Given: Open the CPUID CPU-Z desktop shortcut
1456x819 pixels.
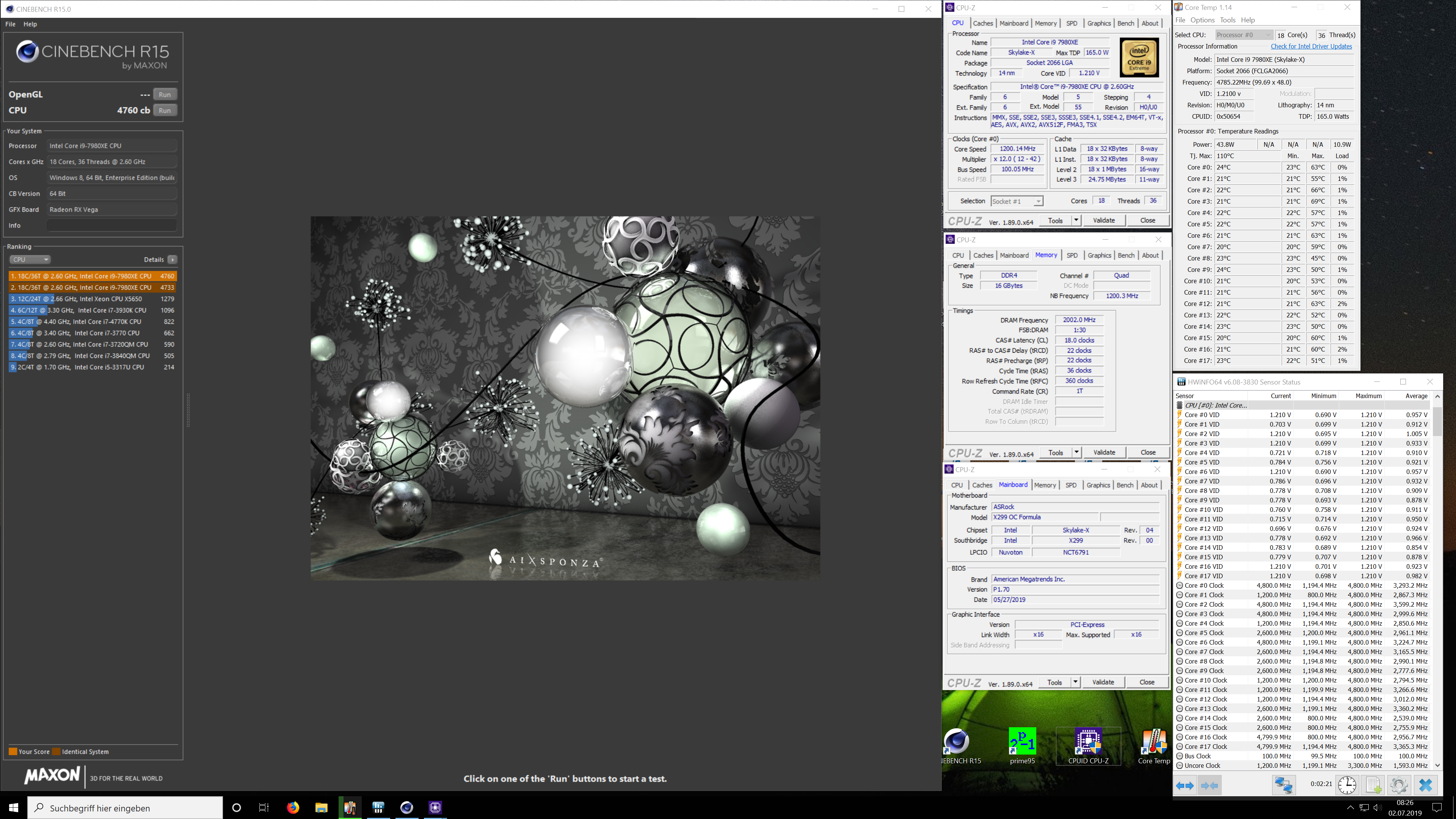Looking at the screenshot, I should tap(1088, 747).
